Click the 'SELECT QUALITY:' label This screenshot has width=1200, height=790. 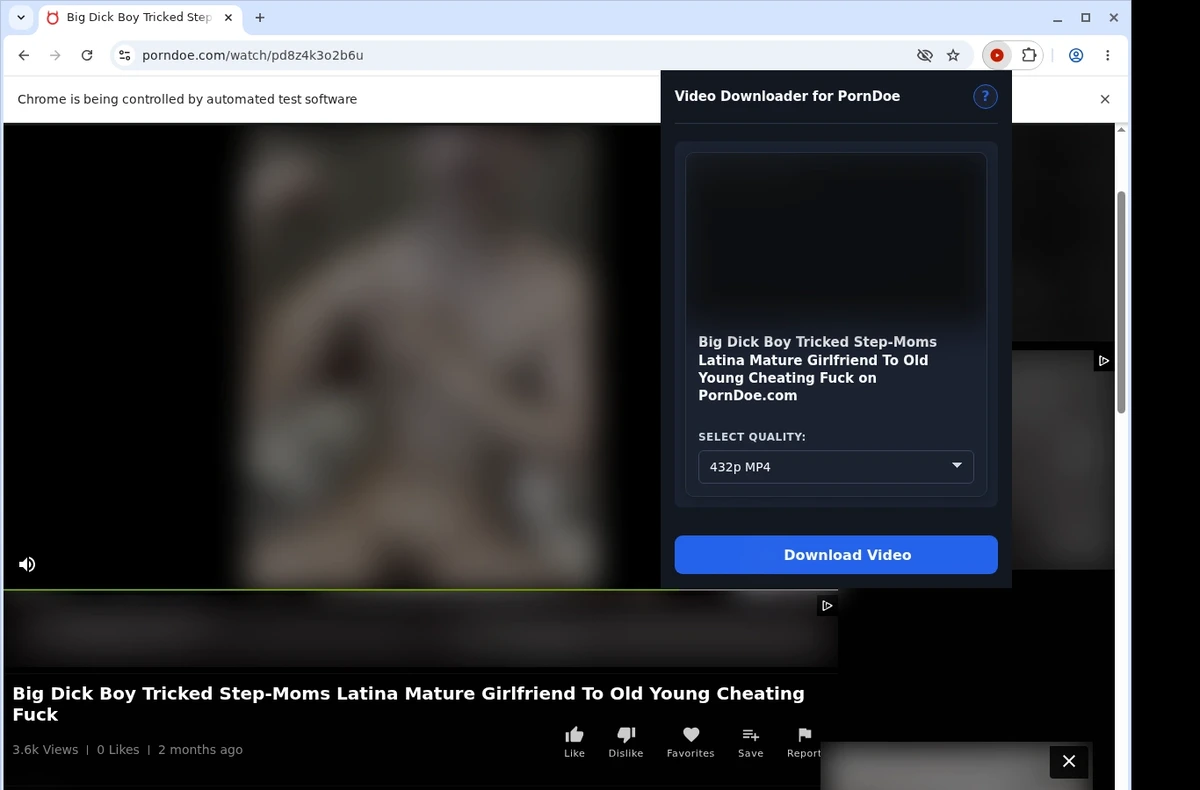[x=752, y=437]
